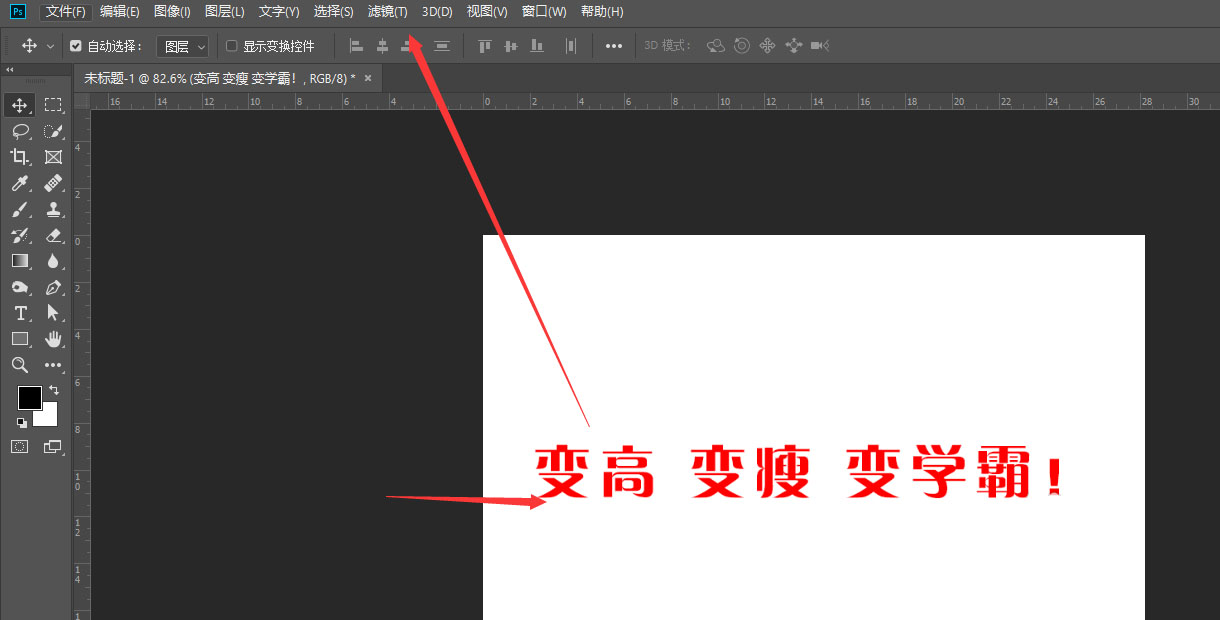The height and width of the screenshot is (620, 1220).
Task: Select the Lasso tool
Action: point(20,131)
